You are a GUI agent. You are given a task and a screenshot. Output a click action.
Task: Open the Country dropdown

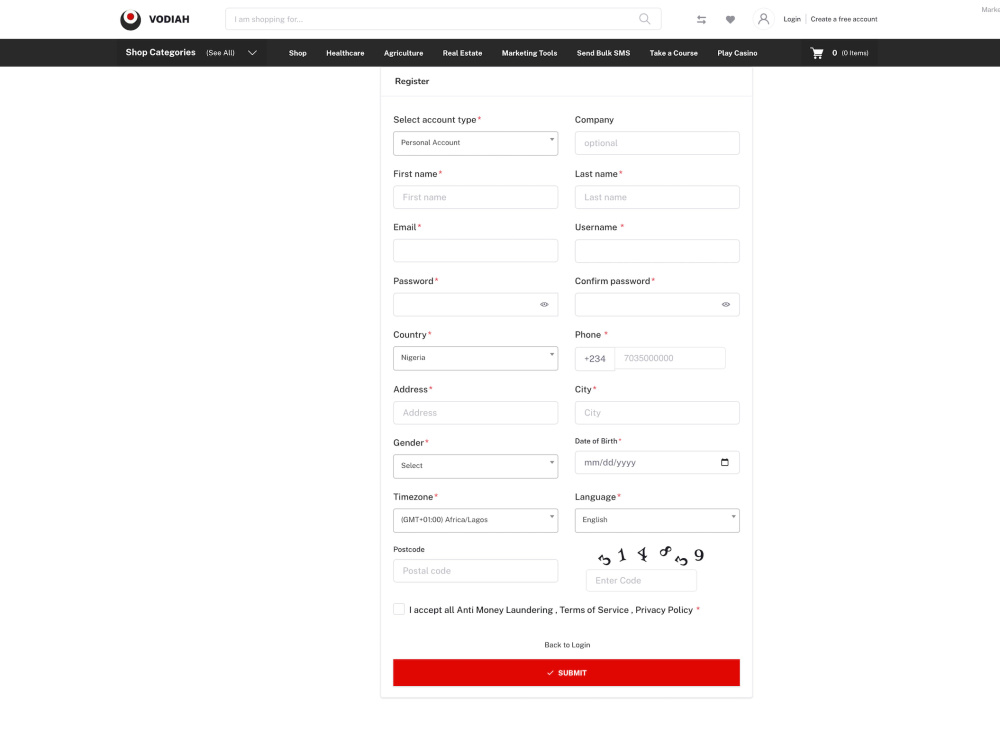[475, 358]
